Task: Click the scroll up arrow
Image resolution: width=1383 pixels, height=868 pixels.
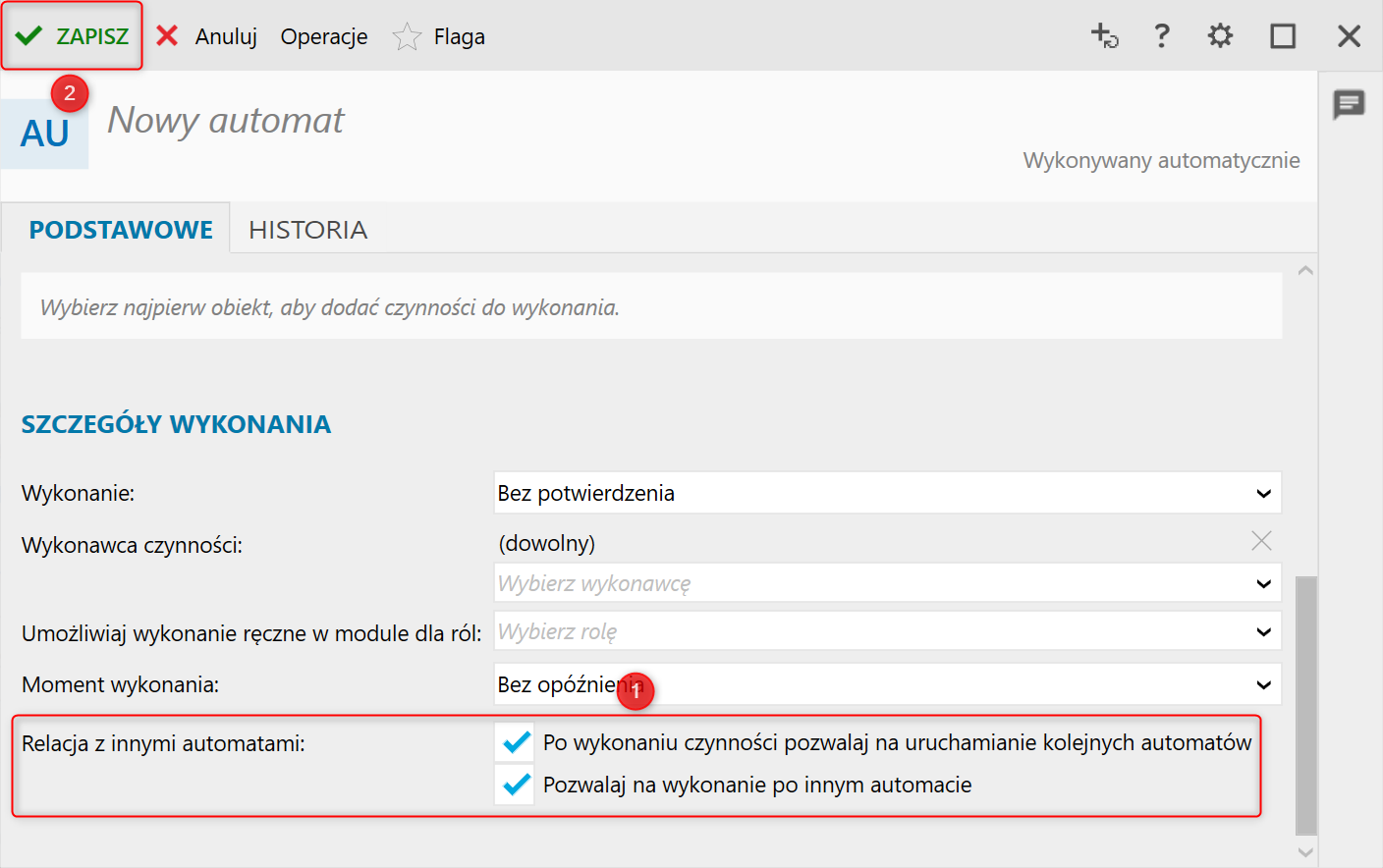Action: tap(1305, 270)
